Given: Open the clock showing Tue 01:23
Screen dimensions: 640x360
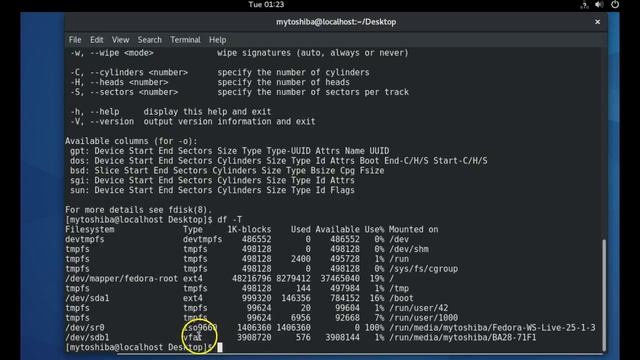Looking at the screenshot, I should 266,4.
